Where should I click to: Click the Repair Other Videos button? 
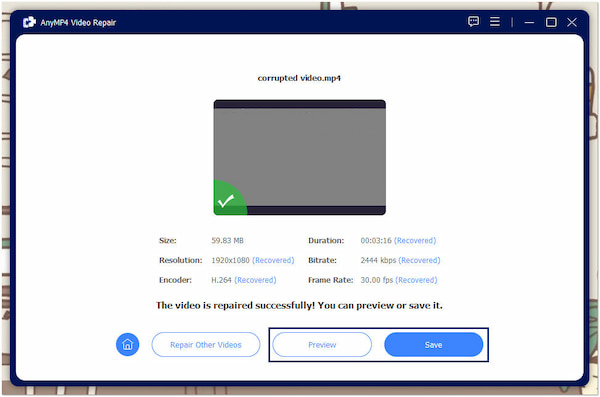click(206, 345)
